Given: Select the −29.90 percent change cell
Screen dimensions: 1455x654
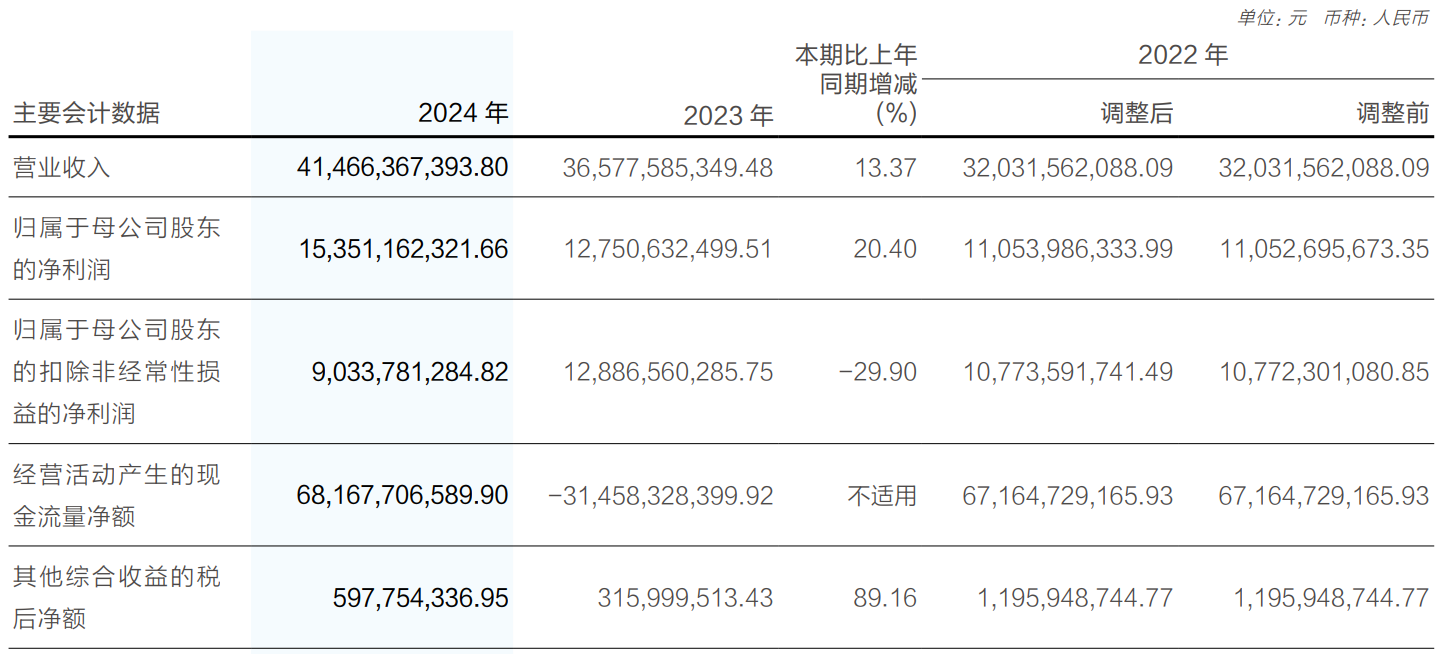Looking at the screenshot, I should pyautogui.click(x=878, y=372).
